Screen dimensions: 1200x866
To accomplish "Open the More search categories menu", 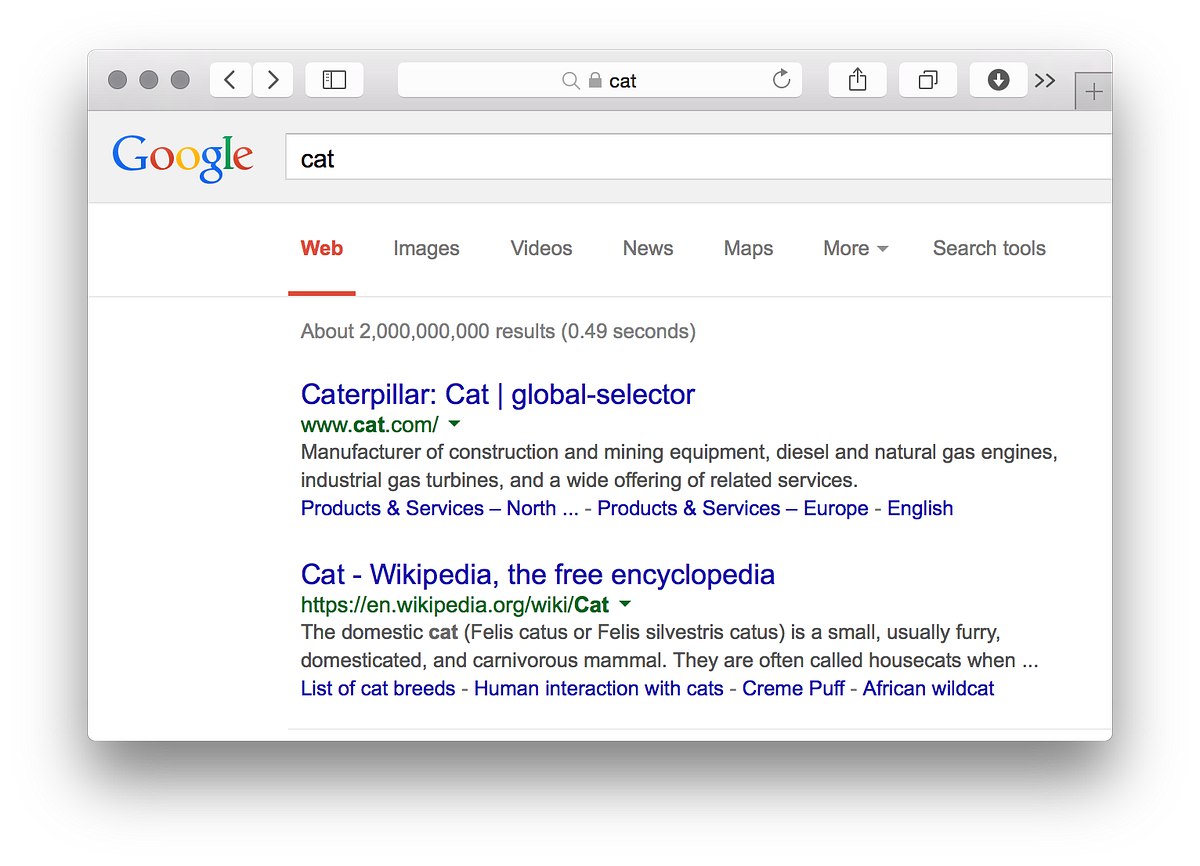I will [855, 248].
